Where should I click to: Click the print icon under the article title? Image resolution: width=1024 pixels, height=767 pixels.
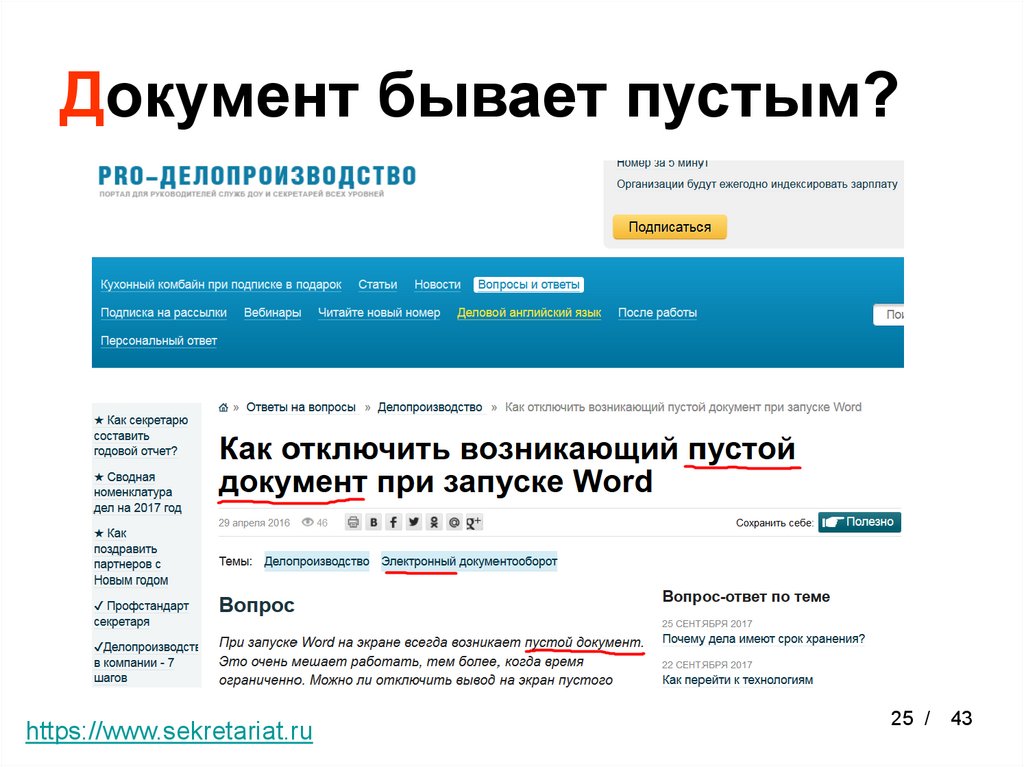pyautogui.click(x=353, y=522)
